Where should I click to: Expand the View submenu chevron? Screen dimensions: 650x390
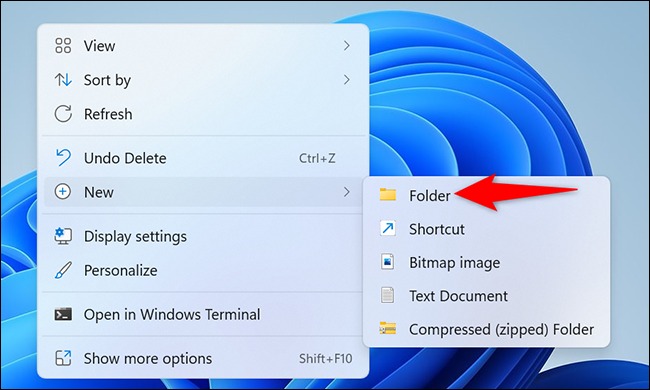(347, 46)
